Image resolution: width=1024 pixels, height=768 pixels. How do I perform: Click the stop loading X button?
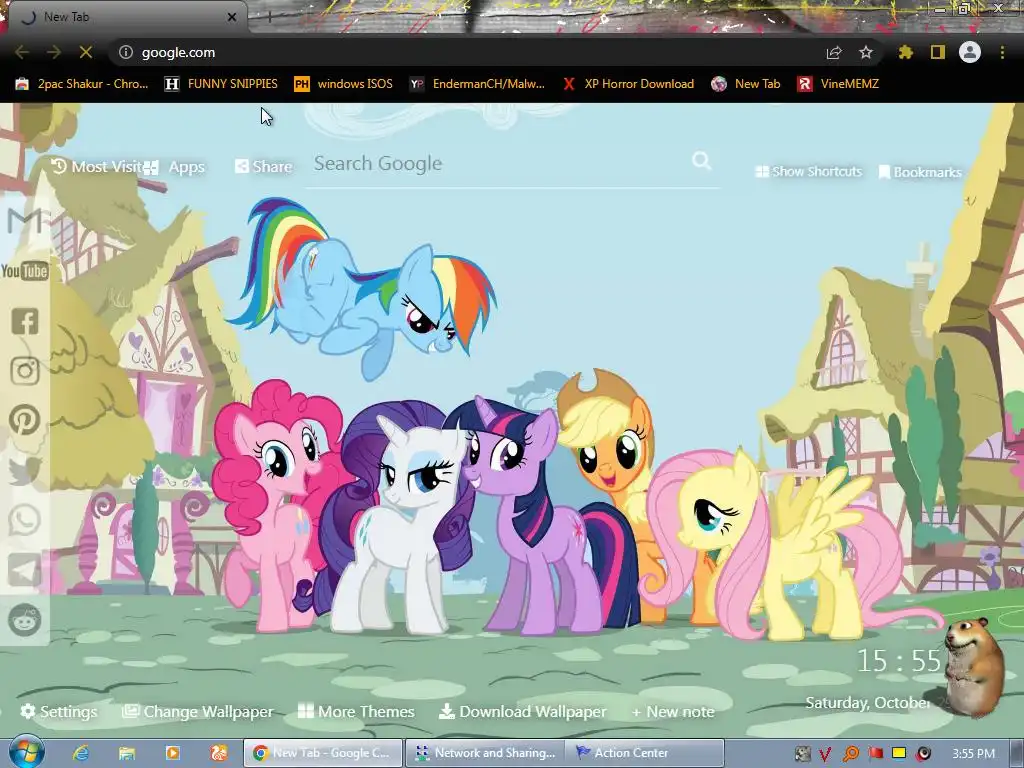[86, 52]
